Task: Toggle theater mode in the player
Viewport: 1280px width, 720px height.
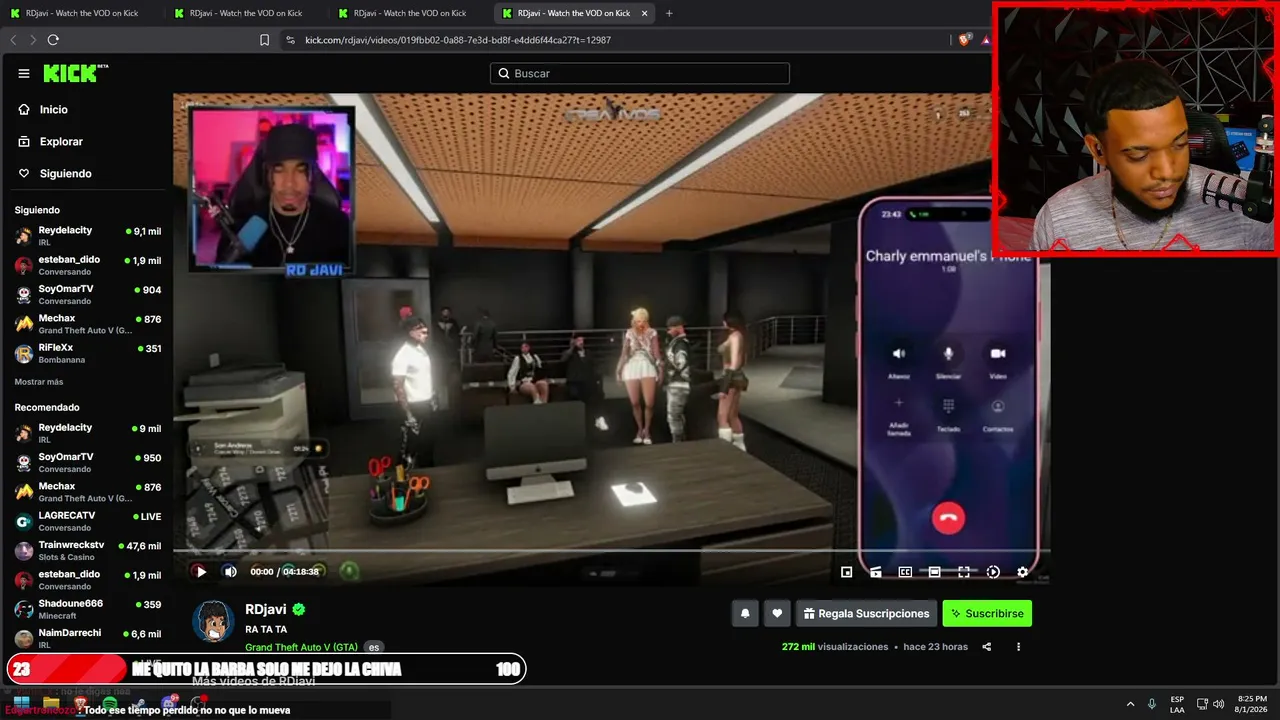Action: point(934,572)
